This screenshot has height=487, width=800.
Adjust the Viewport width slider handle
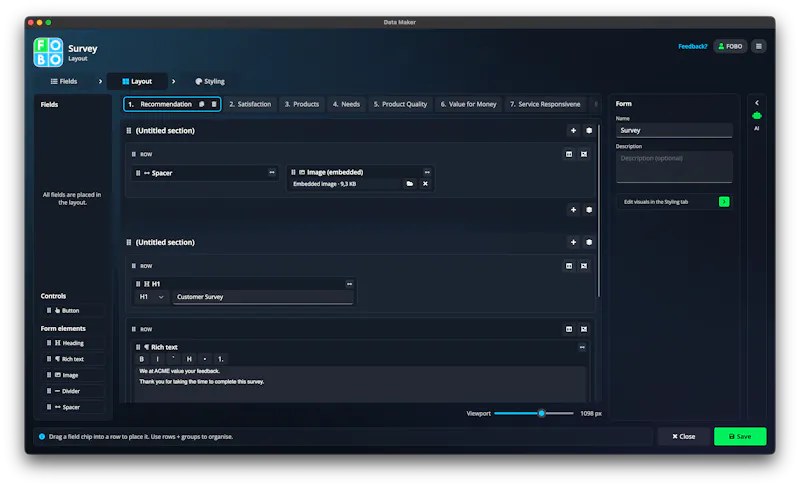(x=541, y=414)
